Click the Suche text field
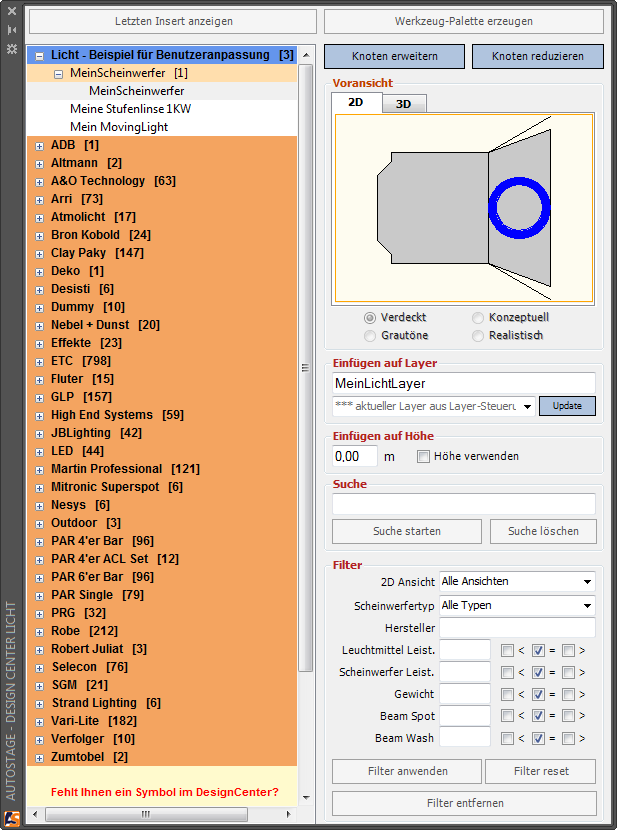This screenshot has width=617, height=830. pyautogui.click(x=463, y=504)
